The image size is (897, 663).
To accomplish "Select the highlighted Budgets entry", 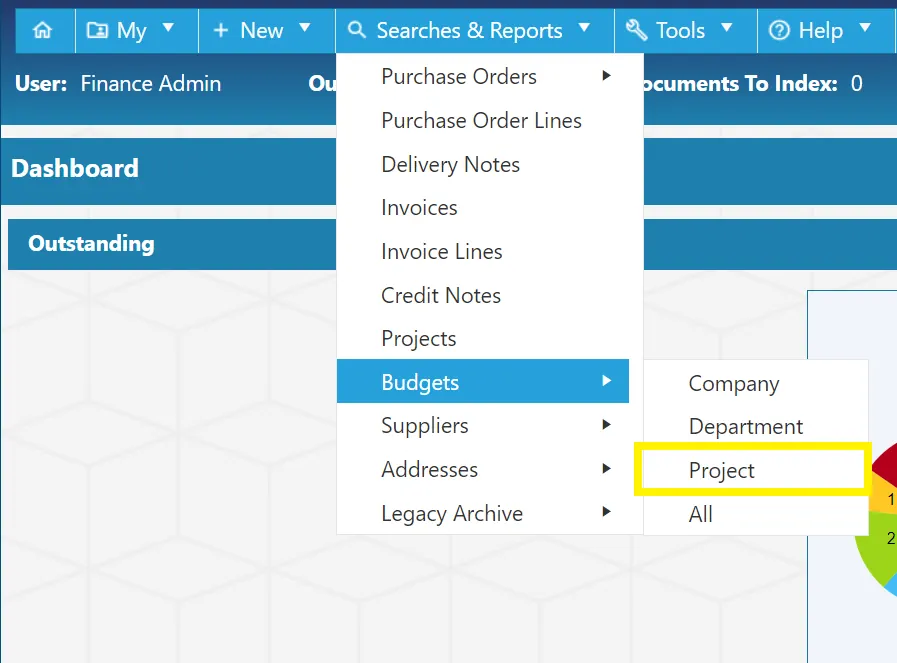I will tap(483, 381).
